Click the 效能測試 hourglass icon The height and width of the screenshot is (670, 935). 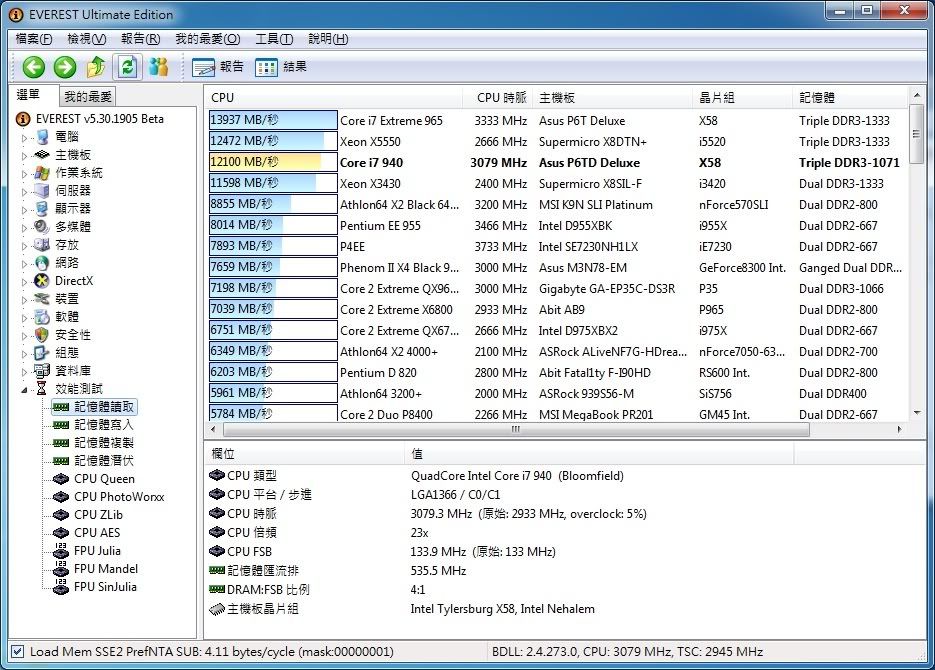click(42, 389)
